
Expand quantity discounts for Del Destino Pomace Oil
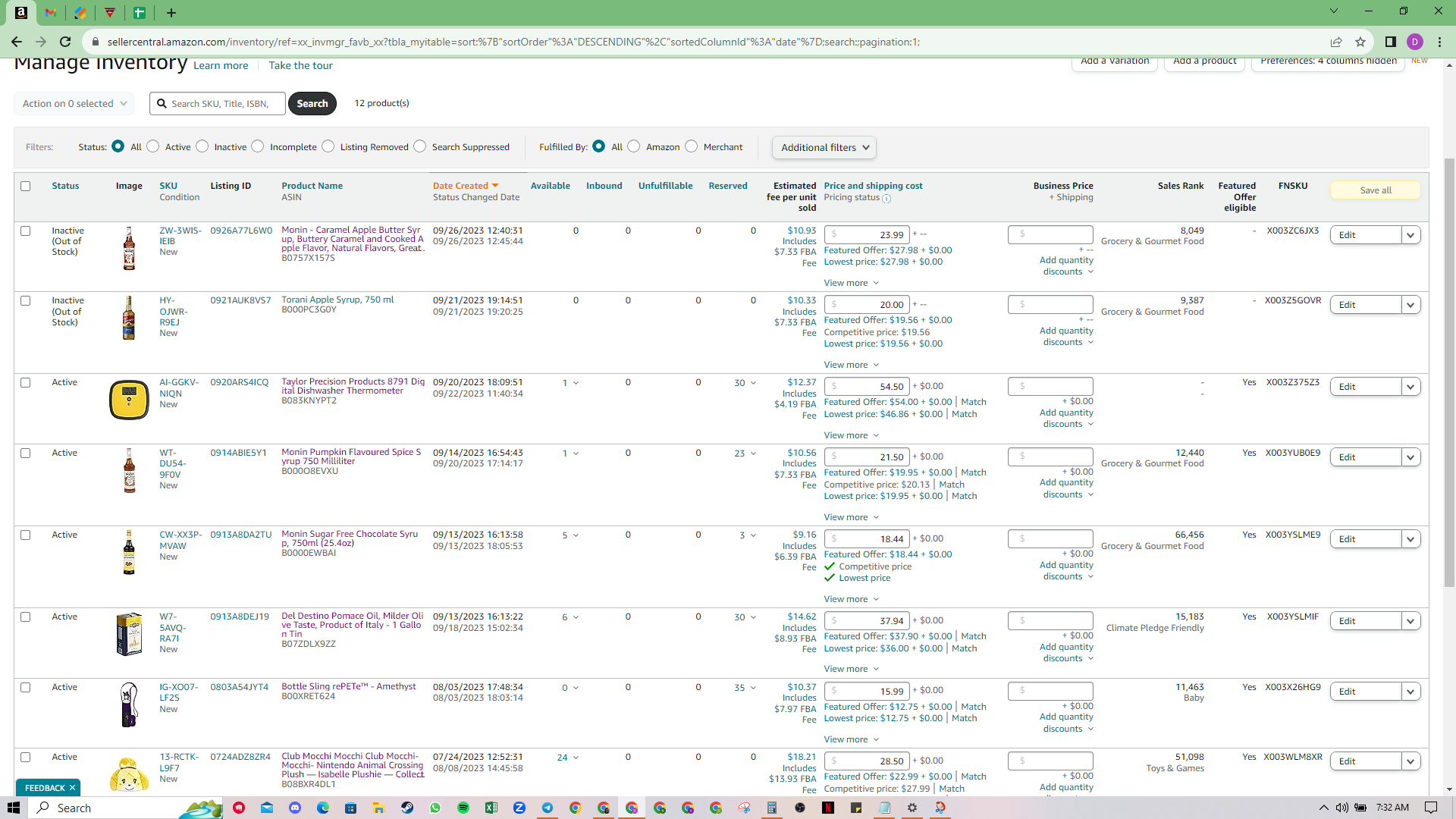1068,653
